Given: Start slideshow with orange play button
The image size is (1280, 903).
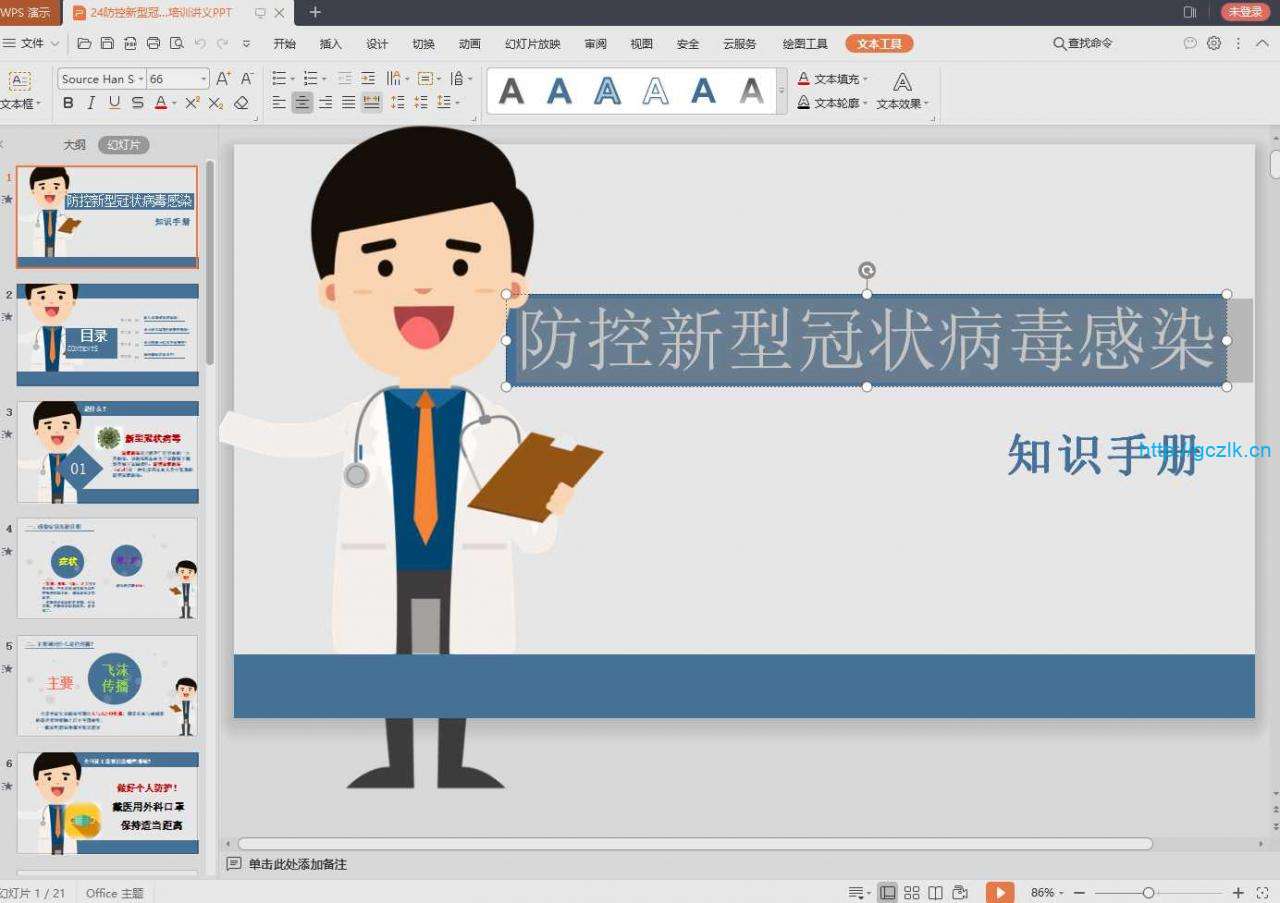Looking at the screenshot, I should coord(999,892).
